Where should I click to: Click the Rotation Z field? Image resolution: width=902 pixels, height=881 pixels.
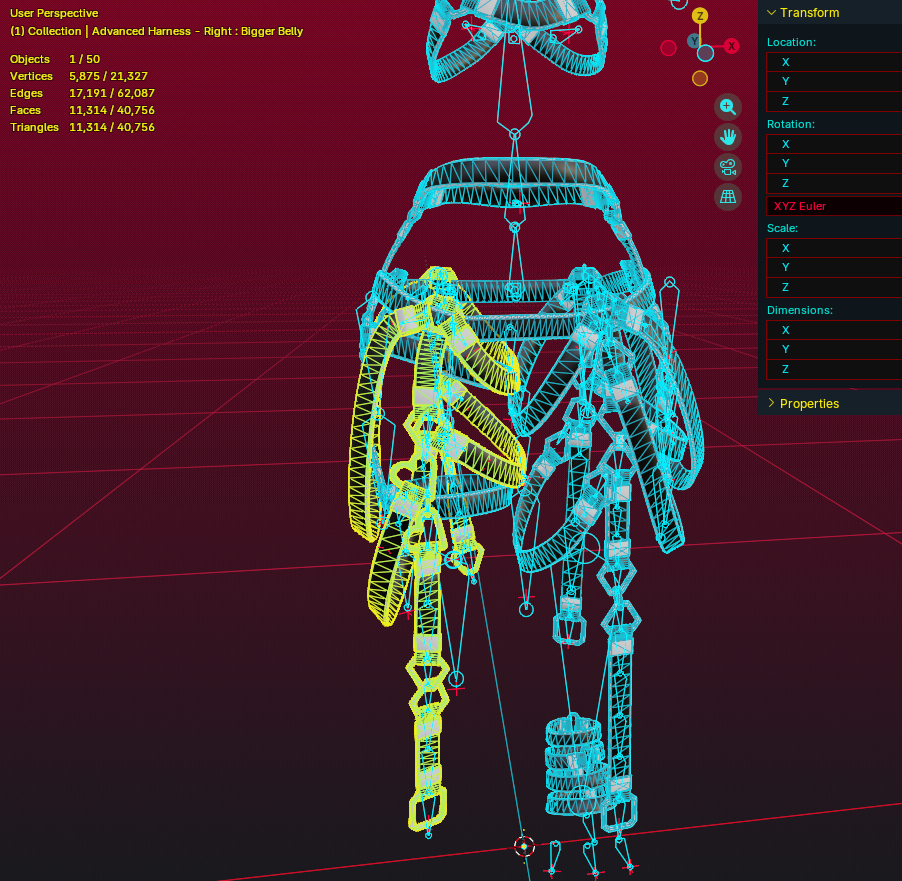coord(834,183)
